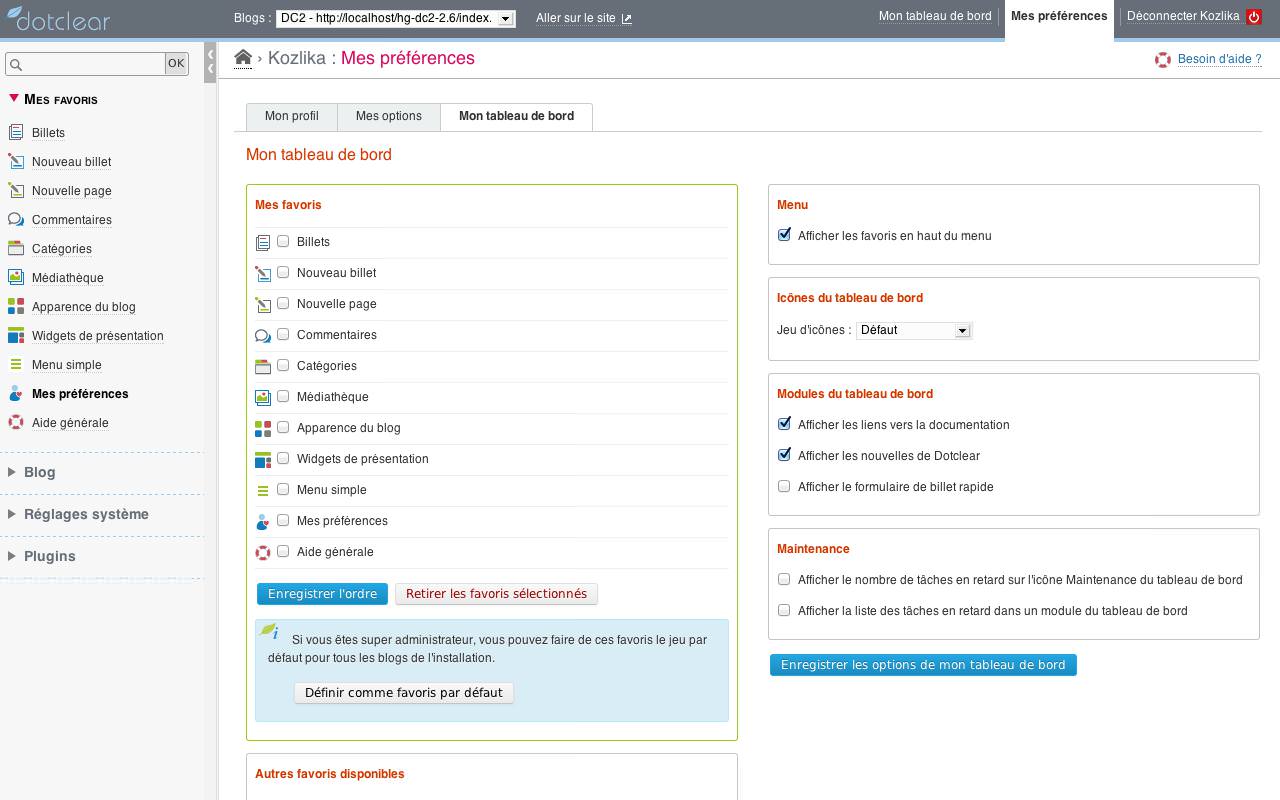The width and height of the screenshot is (1280, 800).
Task: Collapse the sidebar using the arrow handle
Action: click(210, 62)
